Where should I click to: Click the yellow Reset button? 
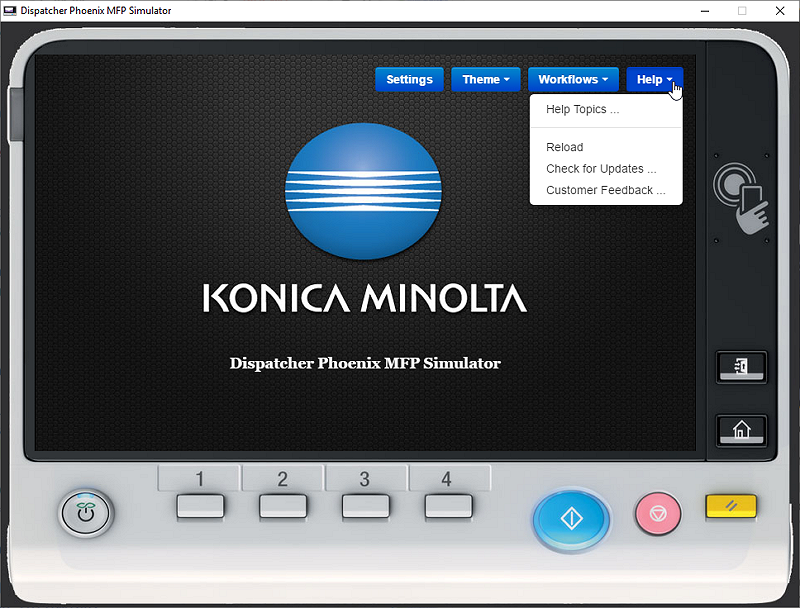pos(731,506)
